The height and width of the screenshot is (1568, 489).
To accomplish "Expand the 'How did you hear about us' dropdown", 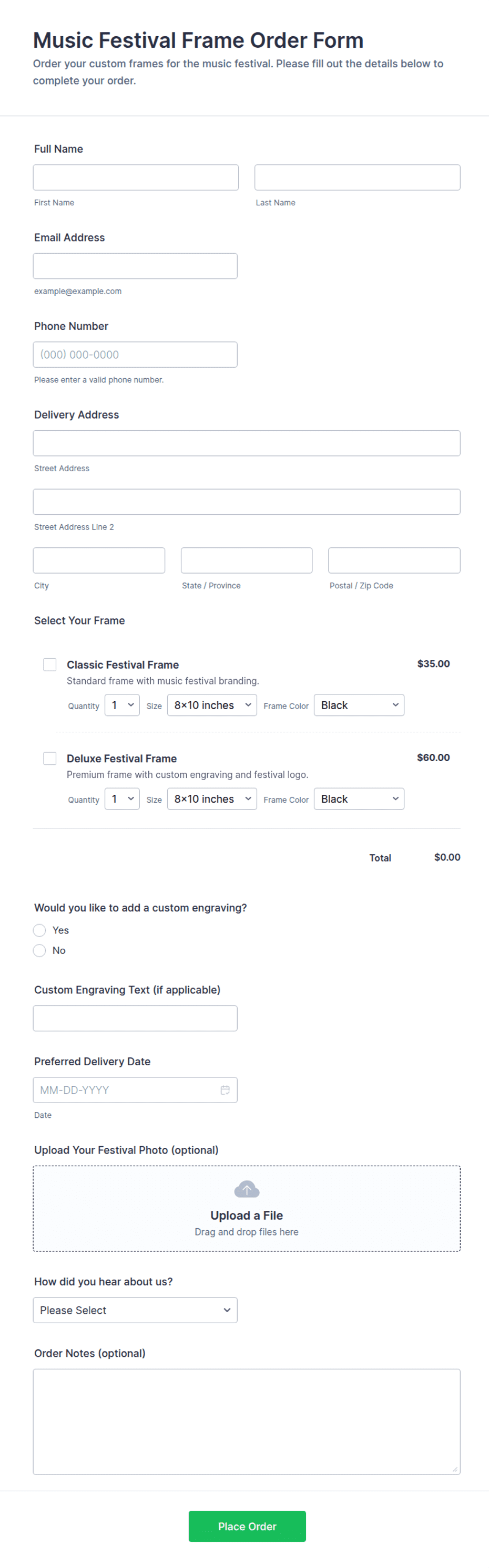I will point(135,1310).
